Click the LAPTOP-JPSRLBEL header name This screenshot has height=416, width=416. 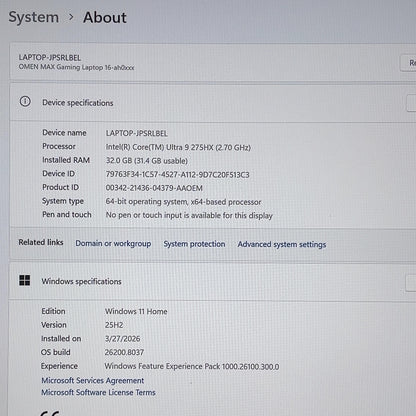[x=50, y=58]
